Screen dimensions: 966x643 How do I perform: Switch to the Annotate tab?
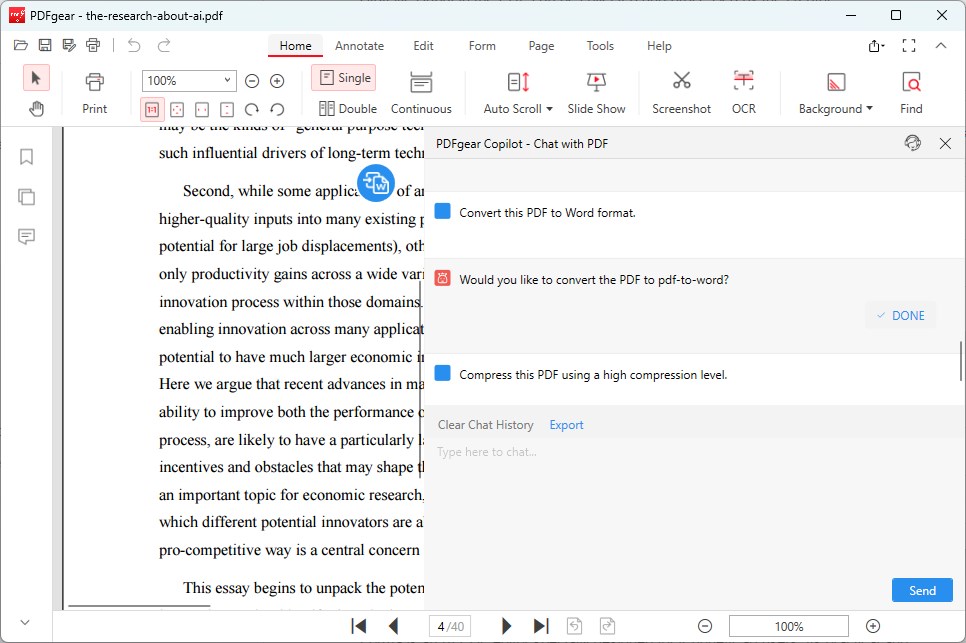click(359, 46)
